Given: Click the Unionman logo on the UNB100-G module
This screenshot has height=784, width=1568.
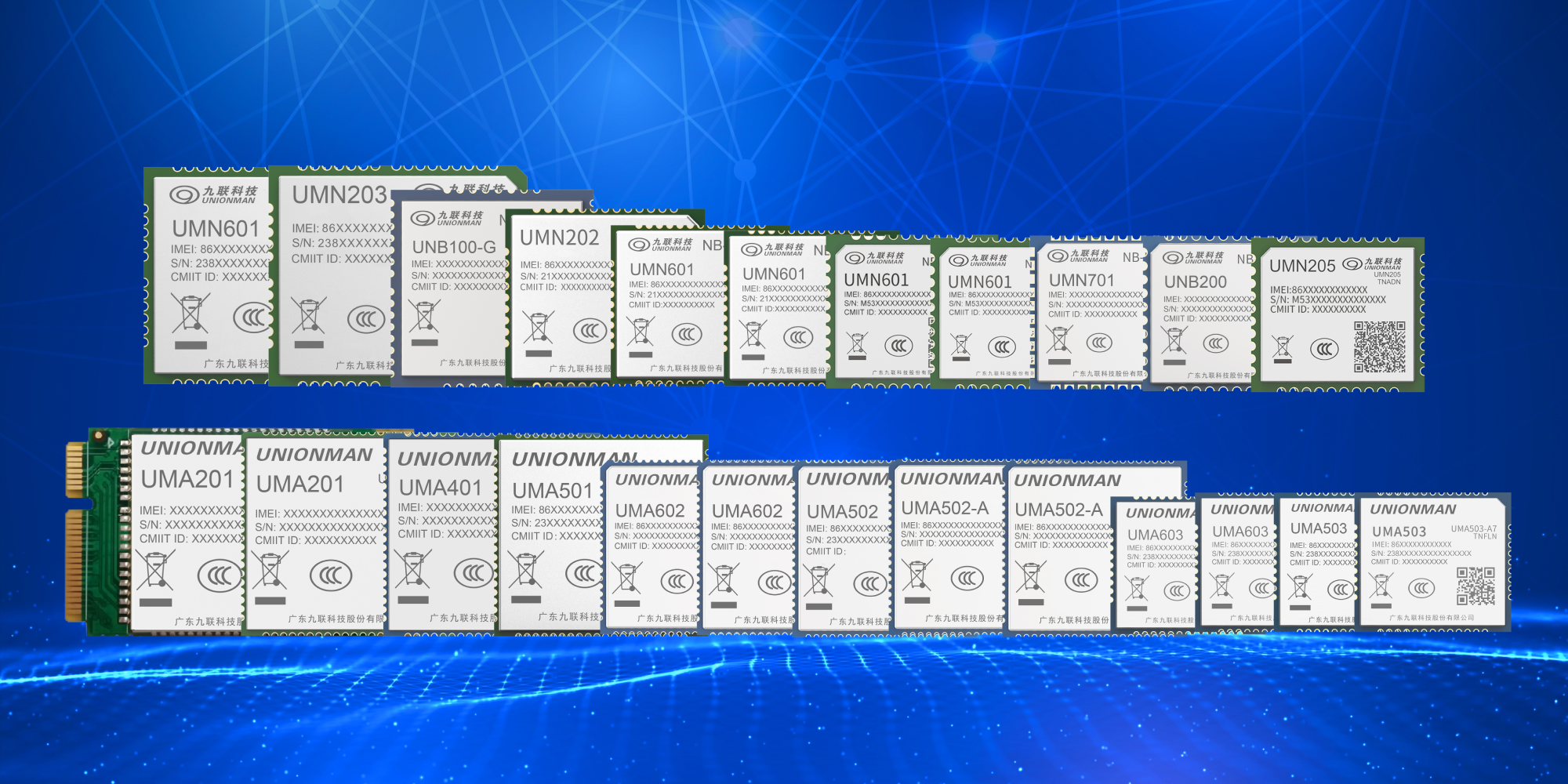Looking at the screenshot, I should pyautogui.click(x=447, y=218).
